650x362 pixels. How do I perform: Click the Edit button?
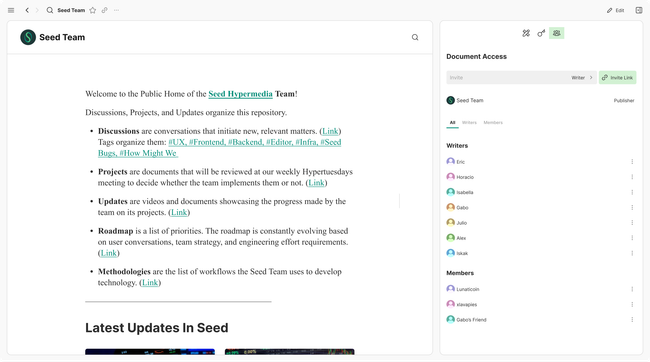(616, 10)
